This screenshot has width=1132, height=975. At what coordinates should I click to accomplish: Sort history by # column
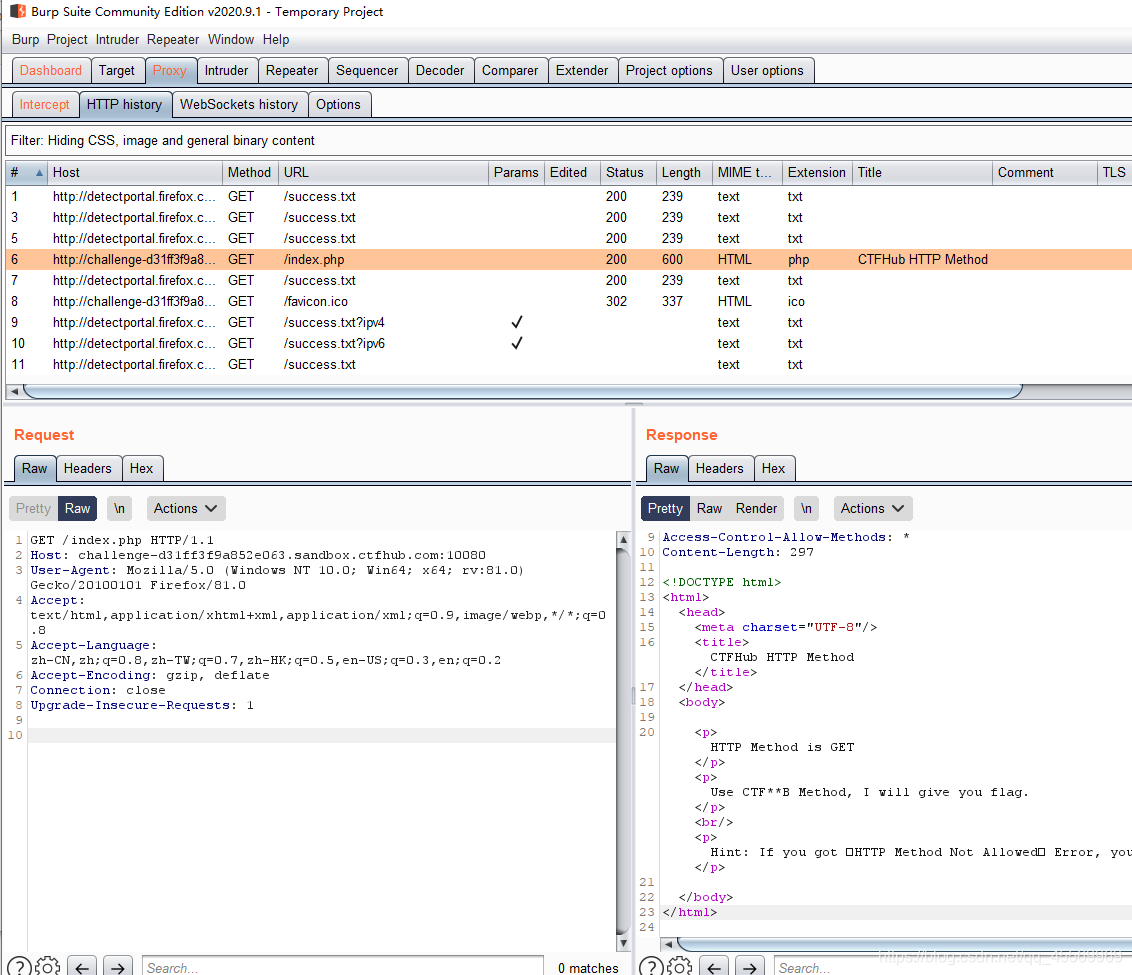click(x=27, y=172)
